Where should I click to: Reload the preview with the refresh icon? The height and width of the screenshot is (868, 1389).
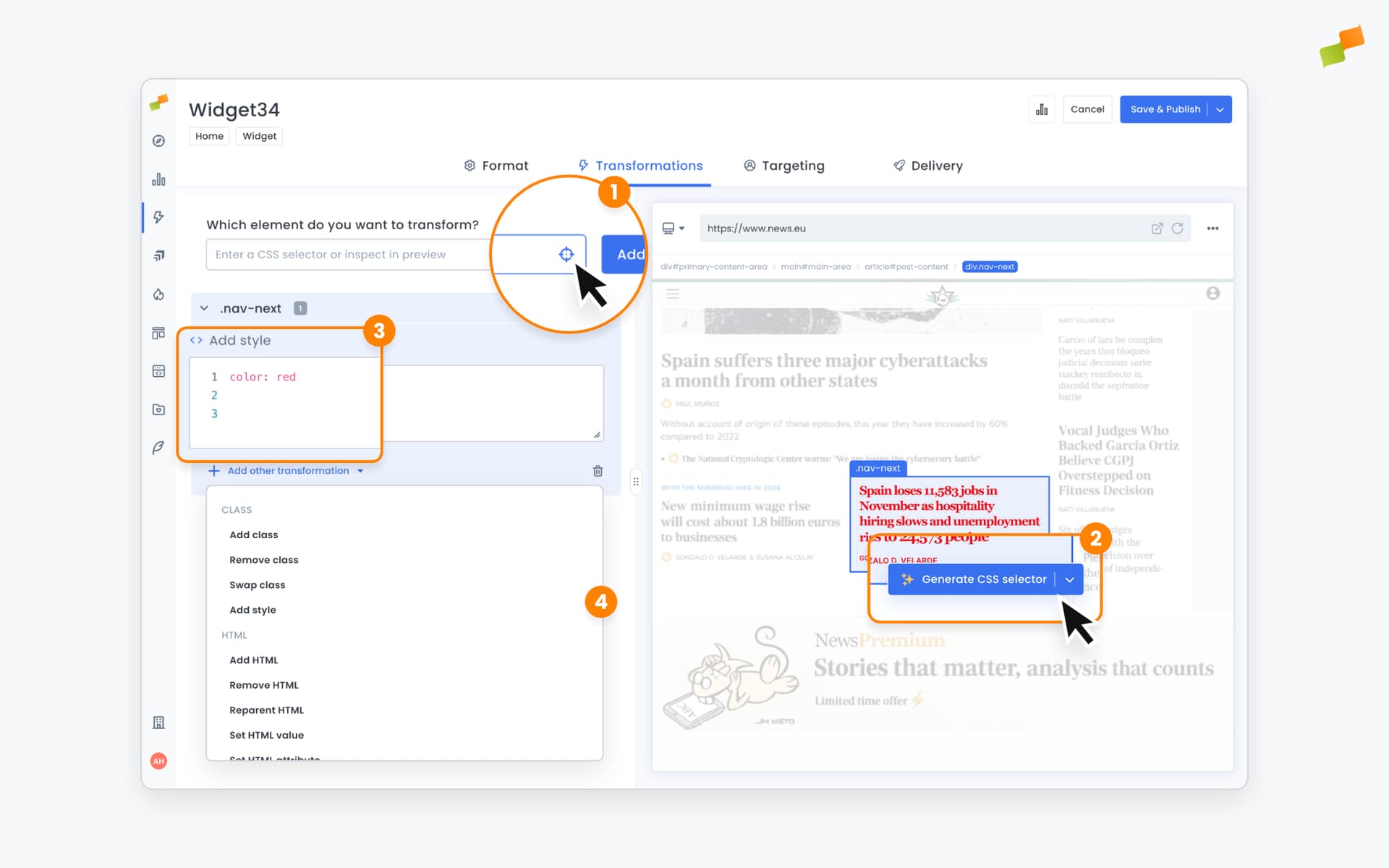(1178, 228)
